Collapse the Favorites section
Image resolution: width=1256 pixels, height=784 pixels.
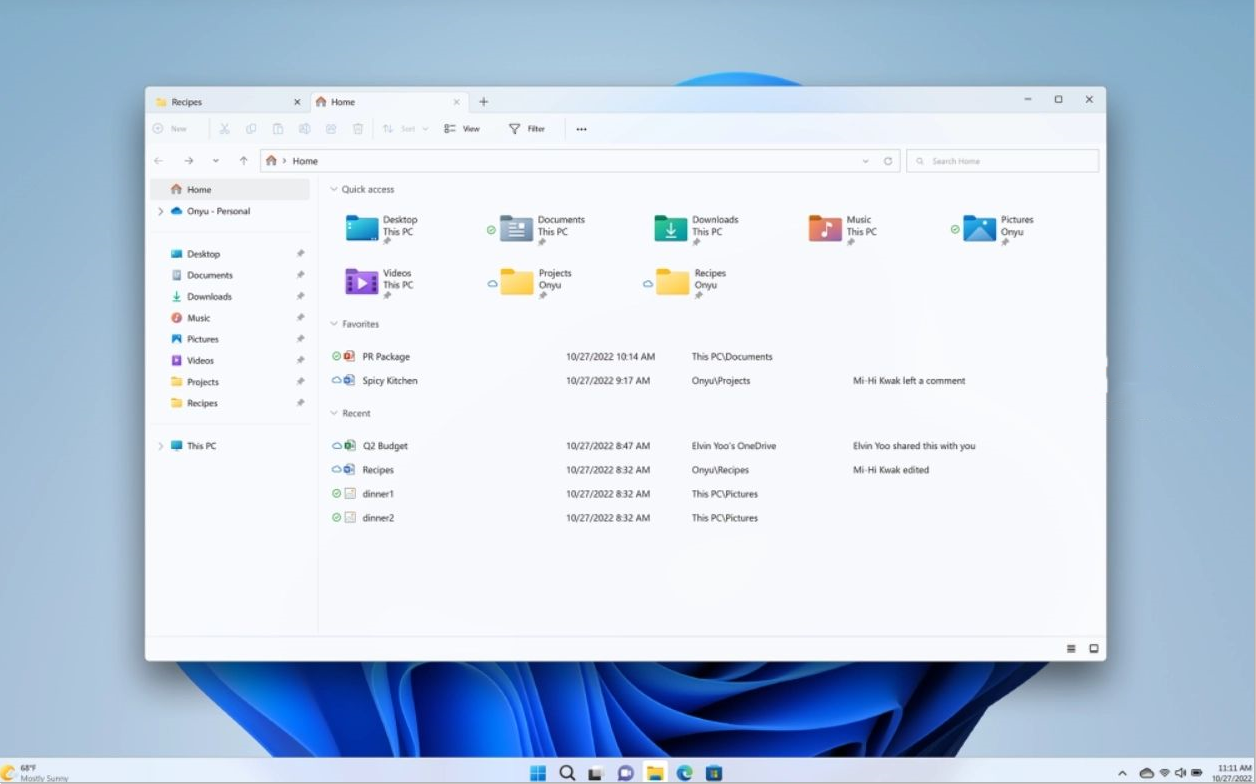(334, 324)
